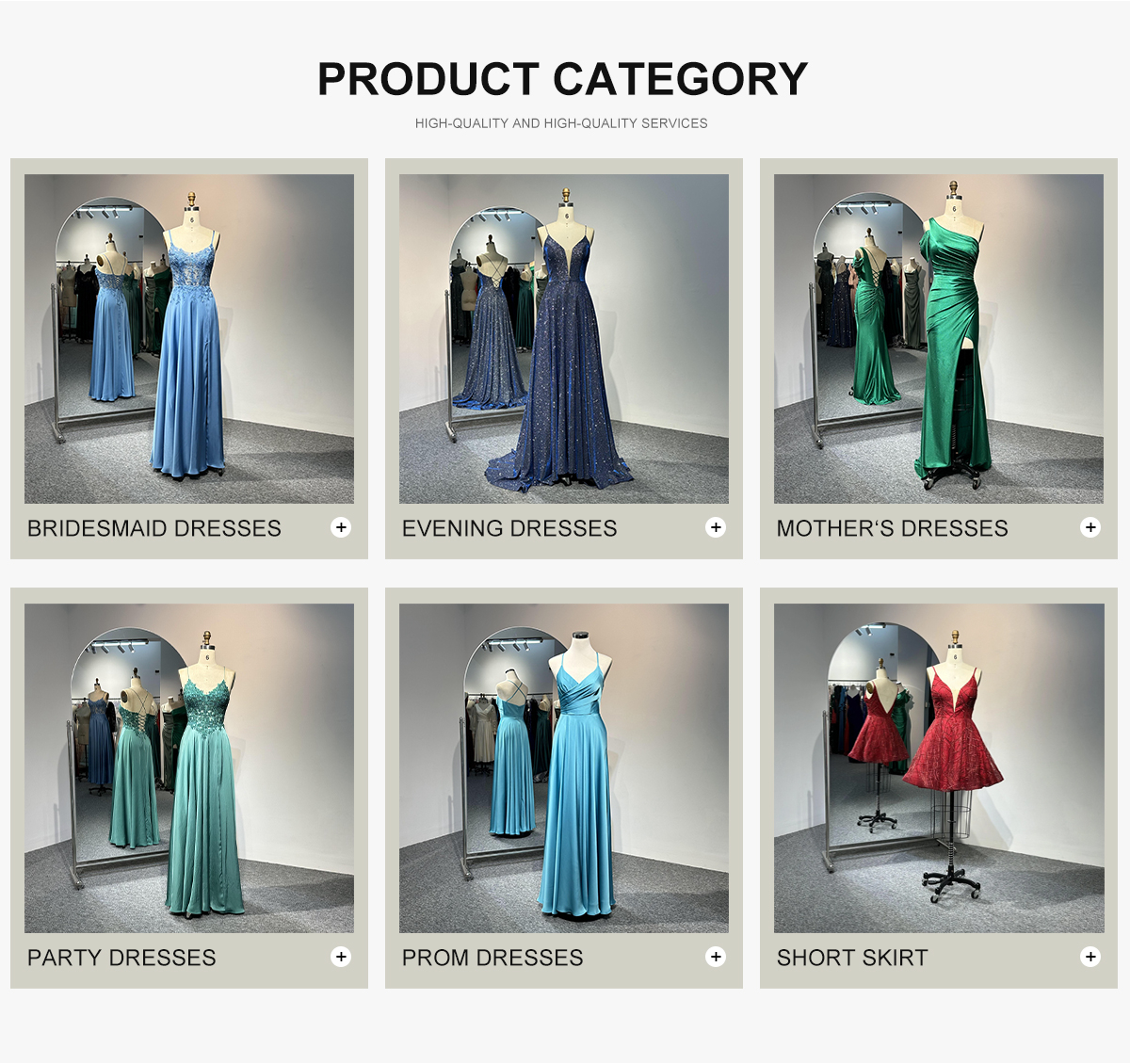The image size is (1130, 1064).
Task: Expand Prom Dresses plus icon
Action: (x=716, y=957)
